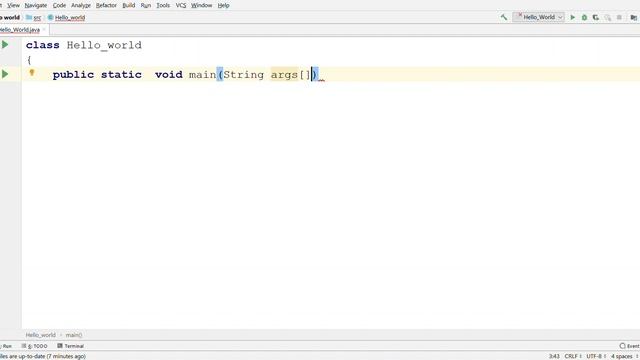
Task: Select the Hello_world class breadcrumb in navigation bar
Action: point(67,18)
